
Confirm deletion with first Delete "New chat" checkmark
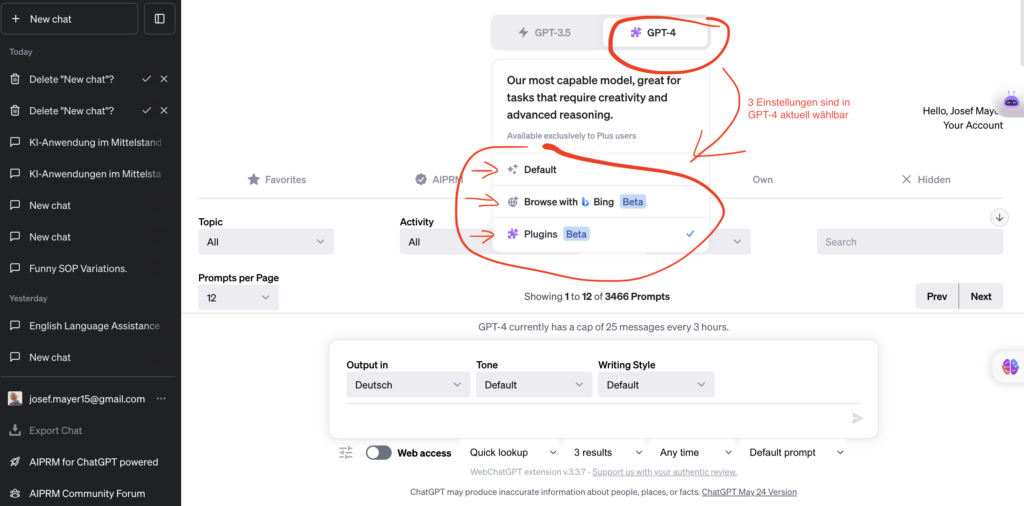coord(146,79)
